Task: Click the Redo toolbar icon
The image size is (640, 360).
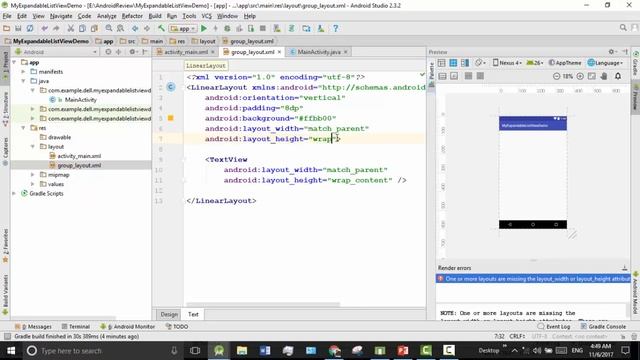Action: click(x=56, y=29)
